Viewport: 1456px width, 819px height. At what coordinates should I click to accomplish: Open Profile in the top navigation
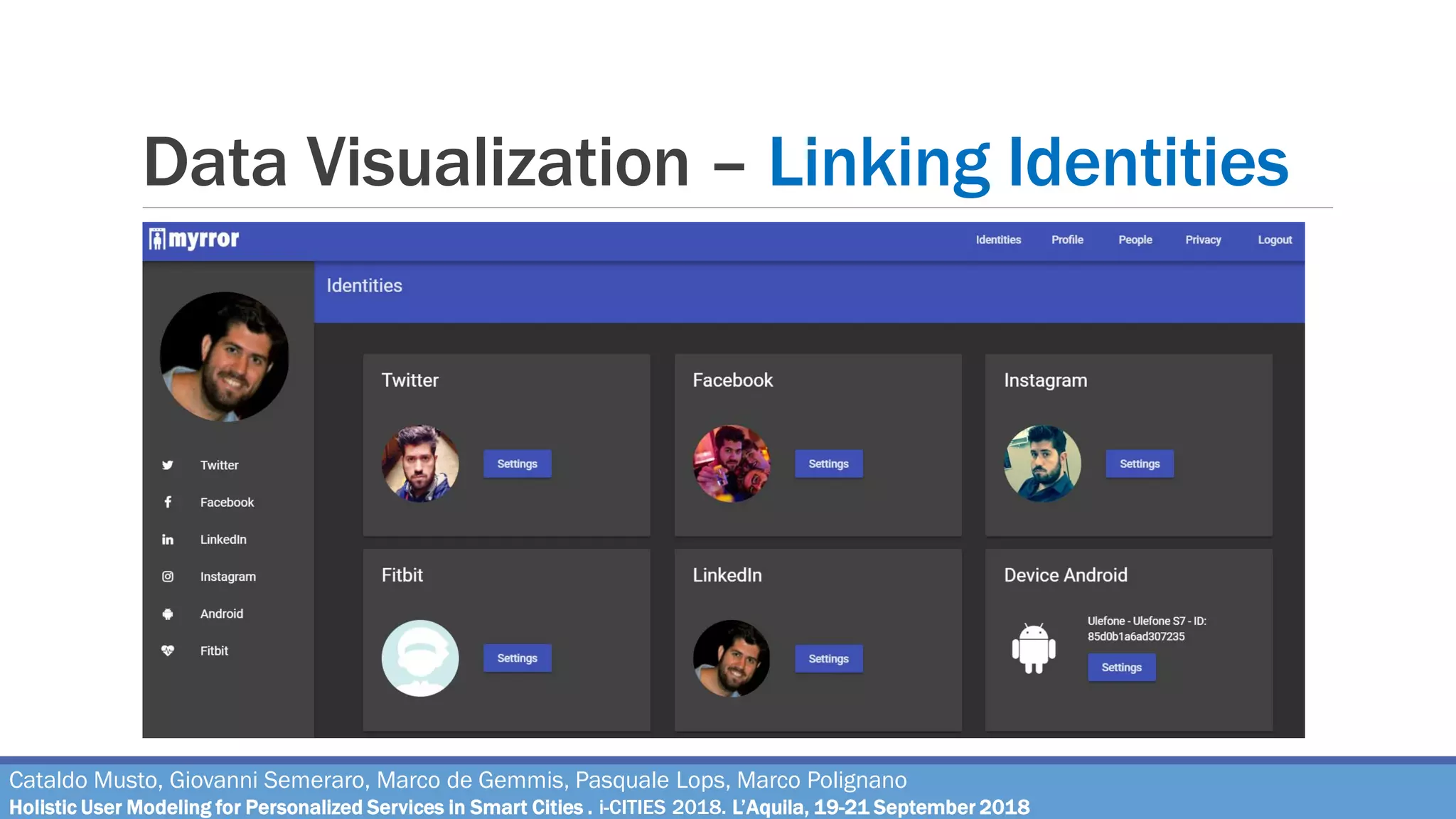(1067, 240)
